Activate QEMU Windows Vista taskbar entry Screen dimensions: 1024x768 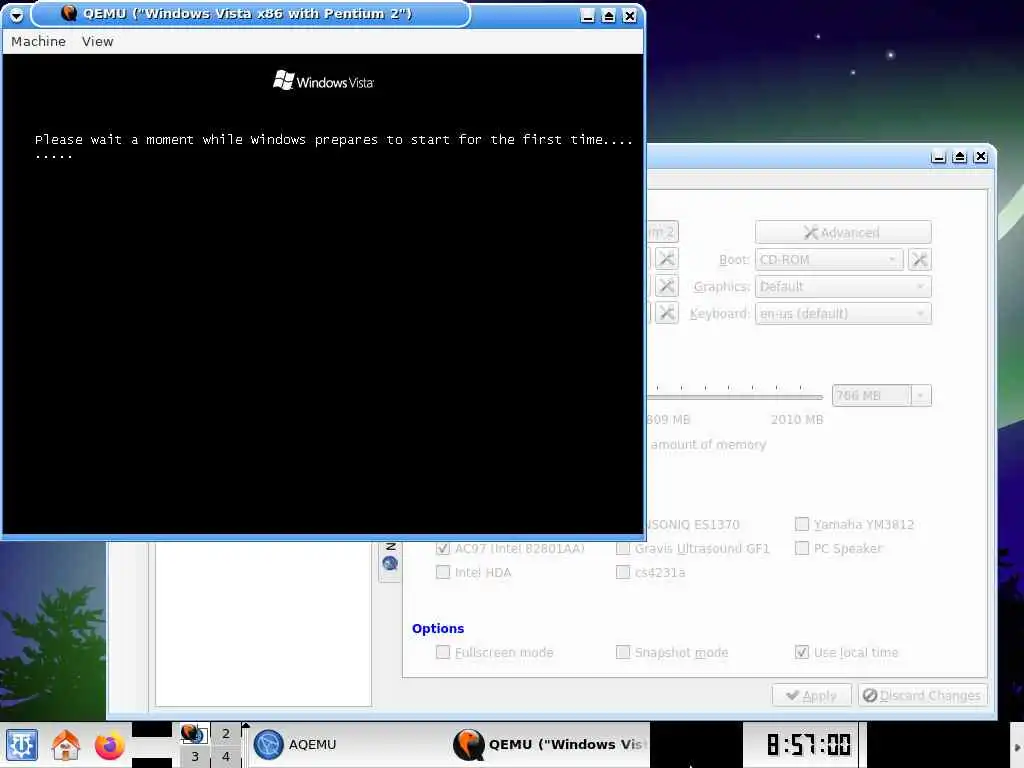[x=550, y=744]
